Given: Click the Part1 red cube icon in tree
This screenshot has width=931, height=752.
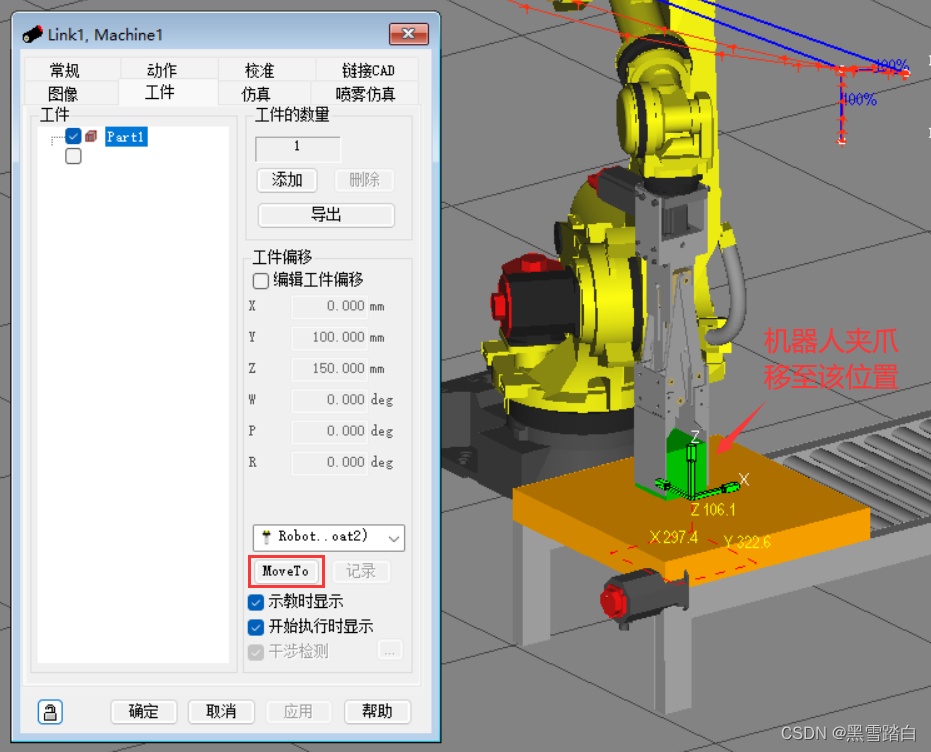Looking at the screenshot, I should coord(91,136).
